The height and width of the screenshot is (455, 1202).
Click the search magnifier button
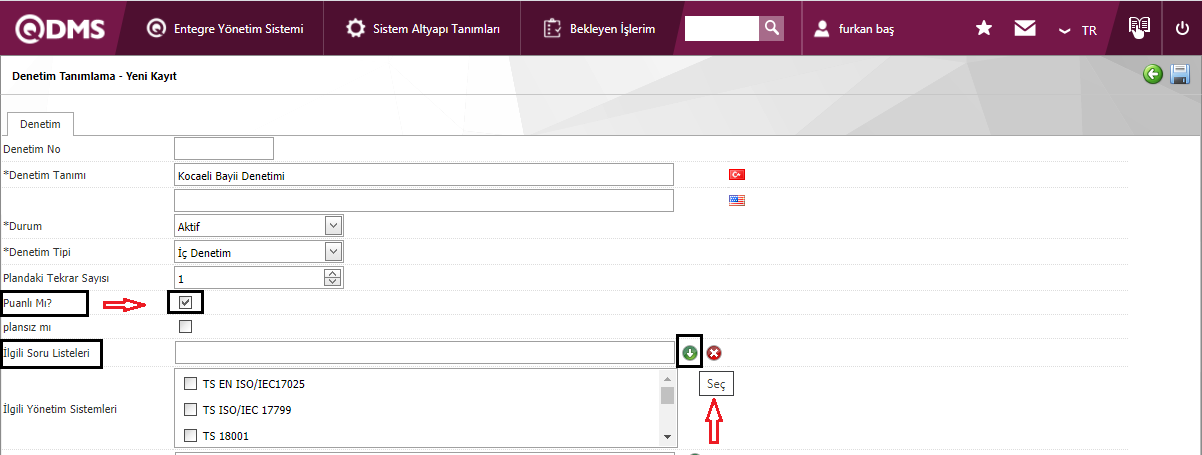coord(771,28)
